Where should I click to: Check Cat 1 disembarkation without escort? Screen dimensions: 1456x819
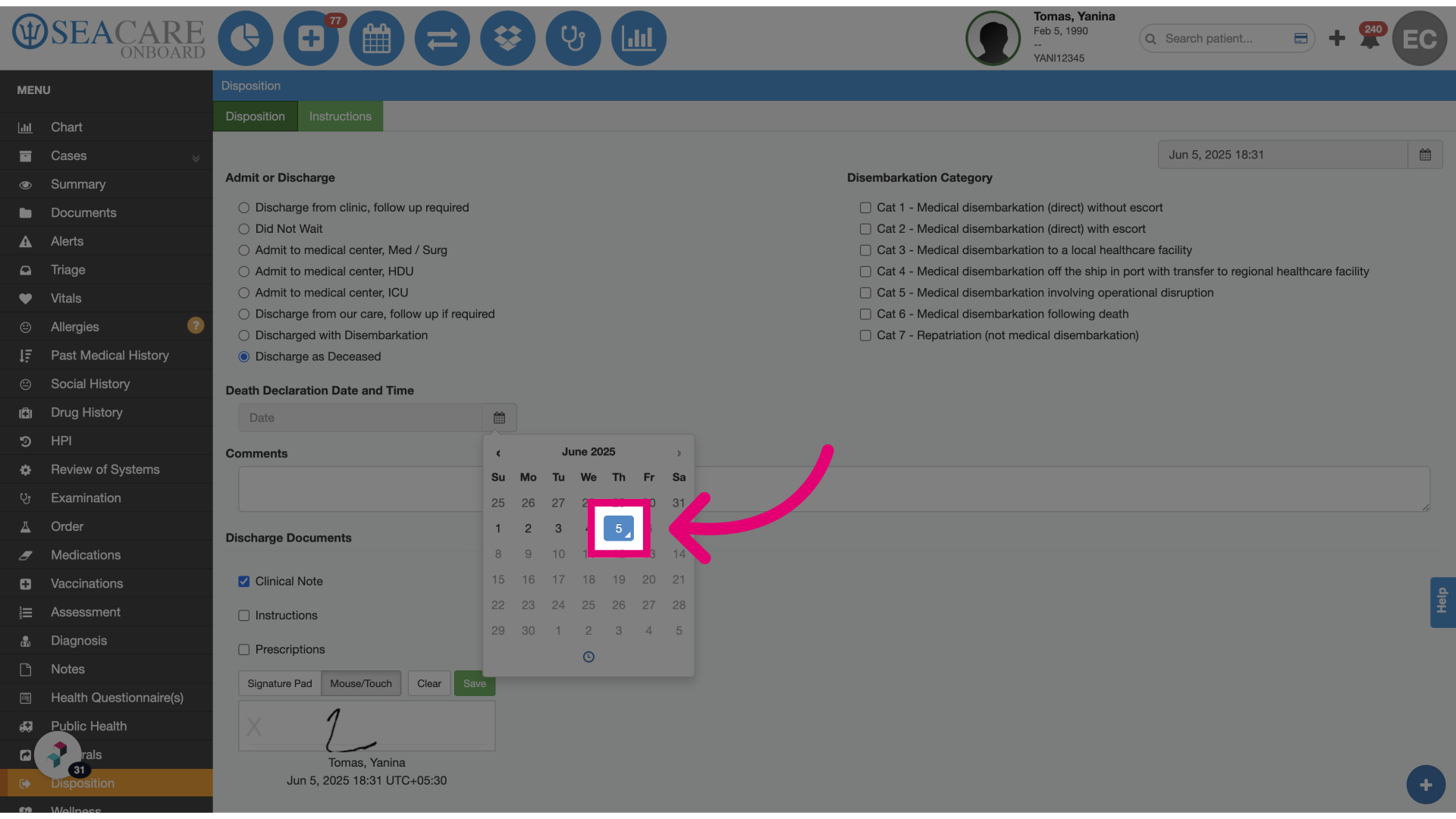point(865,208)
